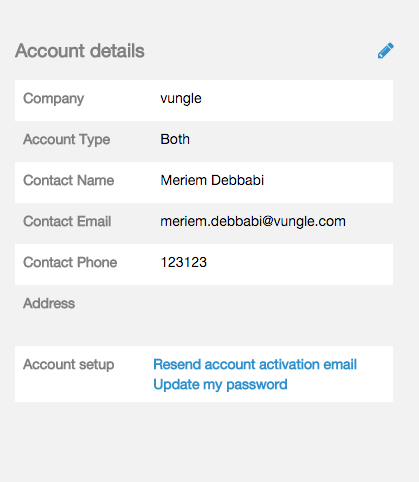The height and width of the screenshot is (482, 419).
Task: Select the phone number 123123
Action: tap(184, 262)
